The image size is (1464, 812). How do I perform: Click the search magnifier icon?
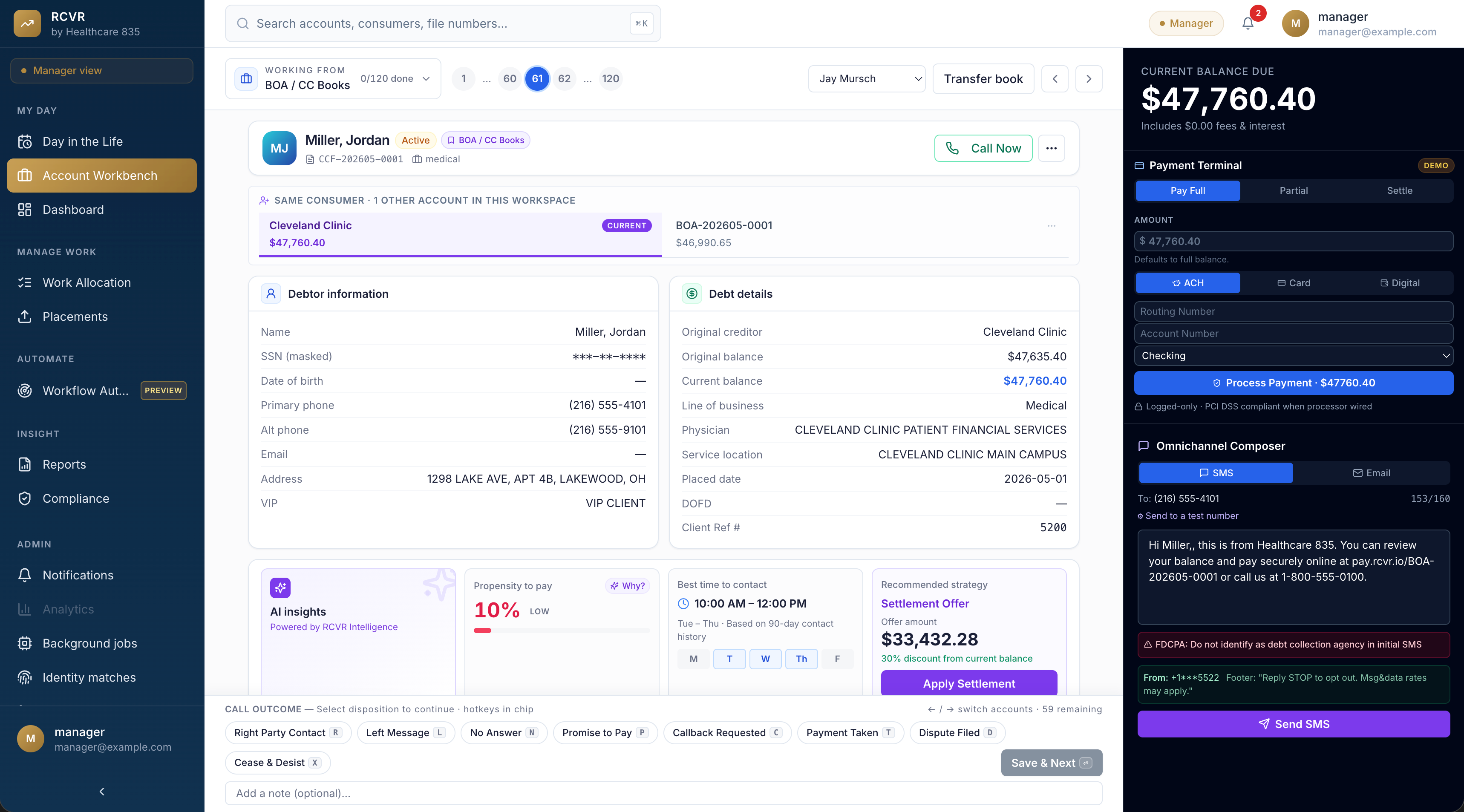click(x=243, y=23)
